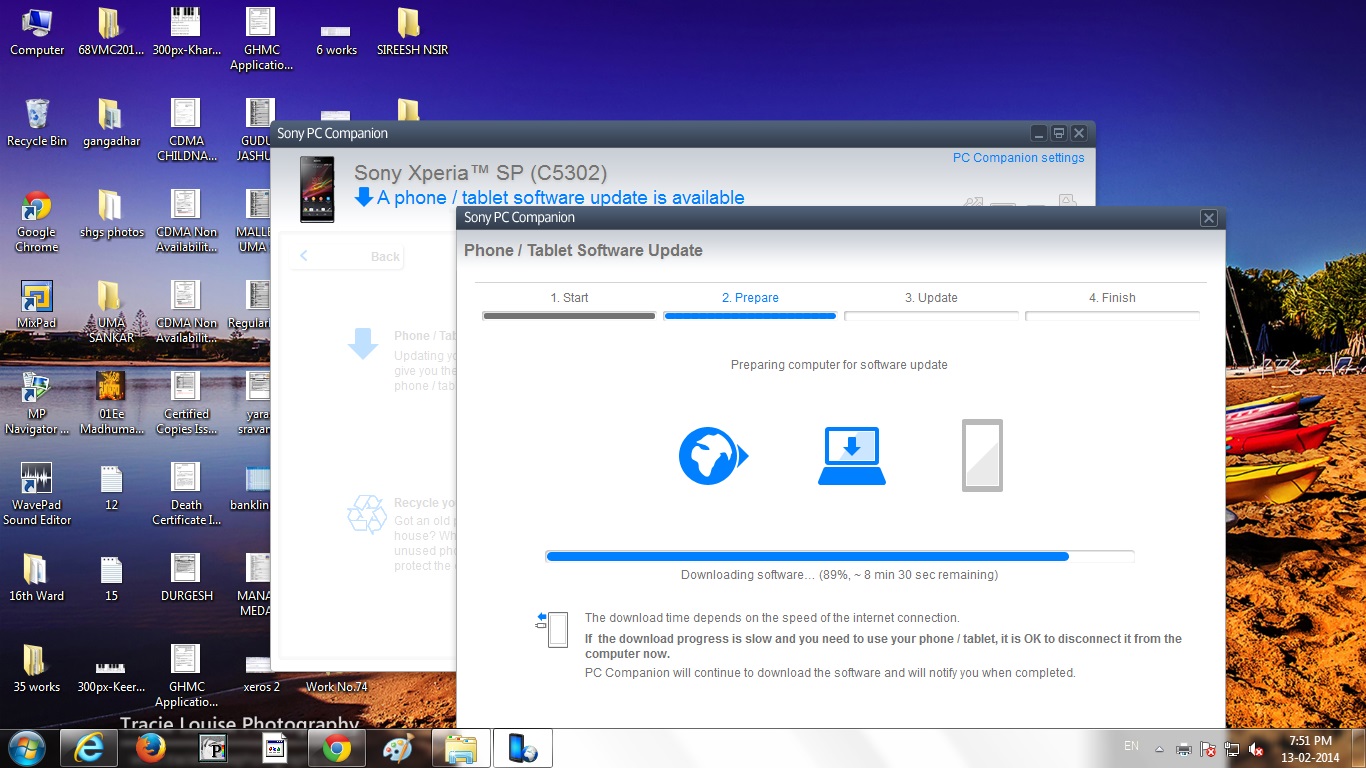Click the network tray icon
Screen dimensions: 1366x780
pos(1232,749)
